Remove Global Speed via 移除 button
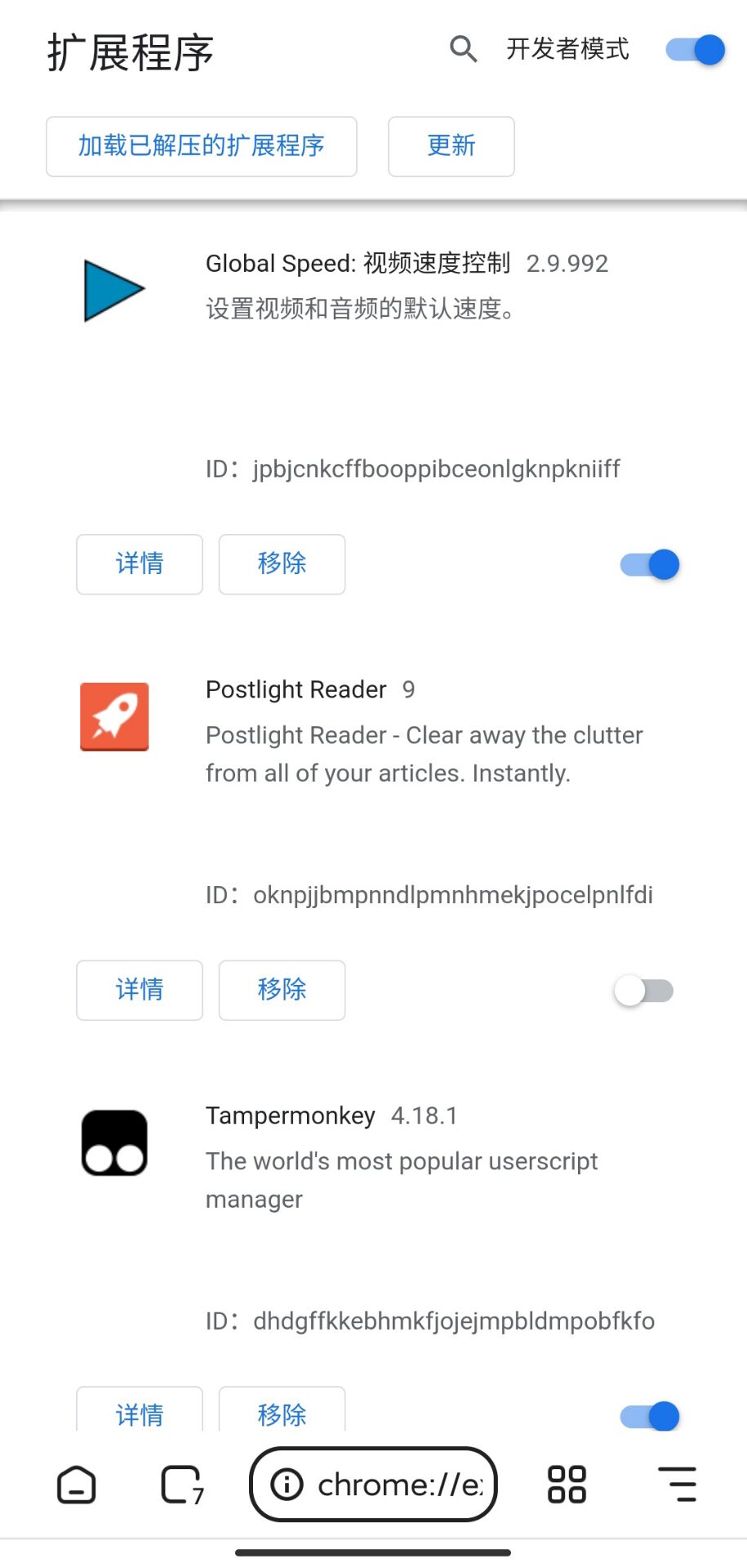747x1568 pixels. (x=282, y=564)
